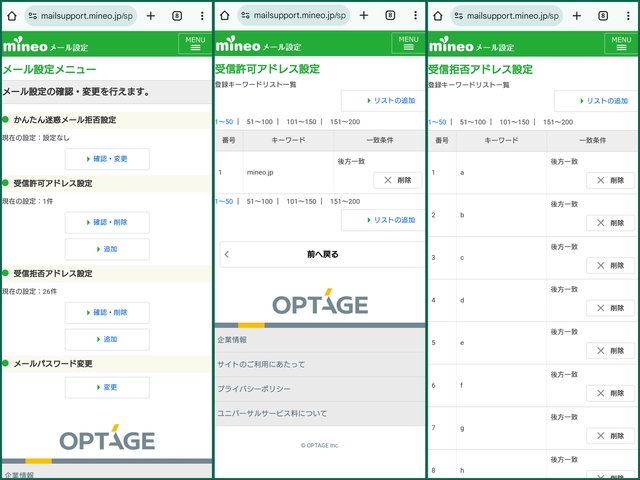Tap tab count icon above 受信拒否アドレス設定 page
Viewport: 640px width, 480px height.
tap(603, 16)
